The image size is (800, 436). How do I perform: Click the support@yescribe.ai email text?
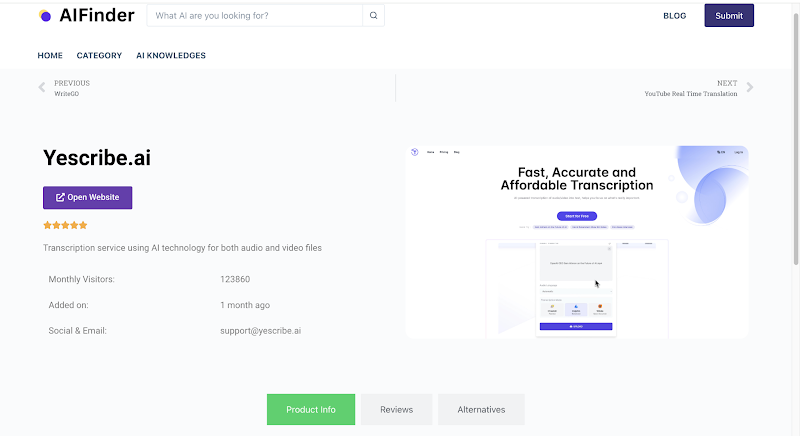click(261, 330)
